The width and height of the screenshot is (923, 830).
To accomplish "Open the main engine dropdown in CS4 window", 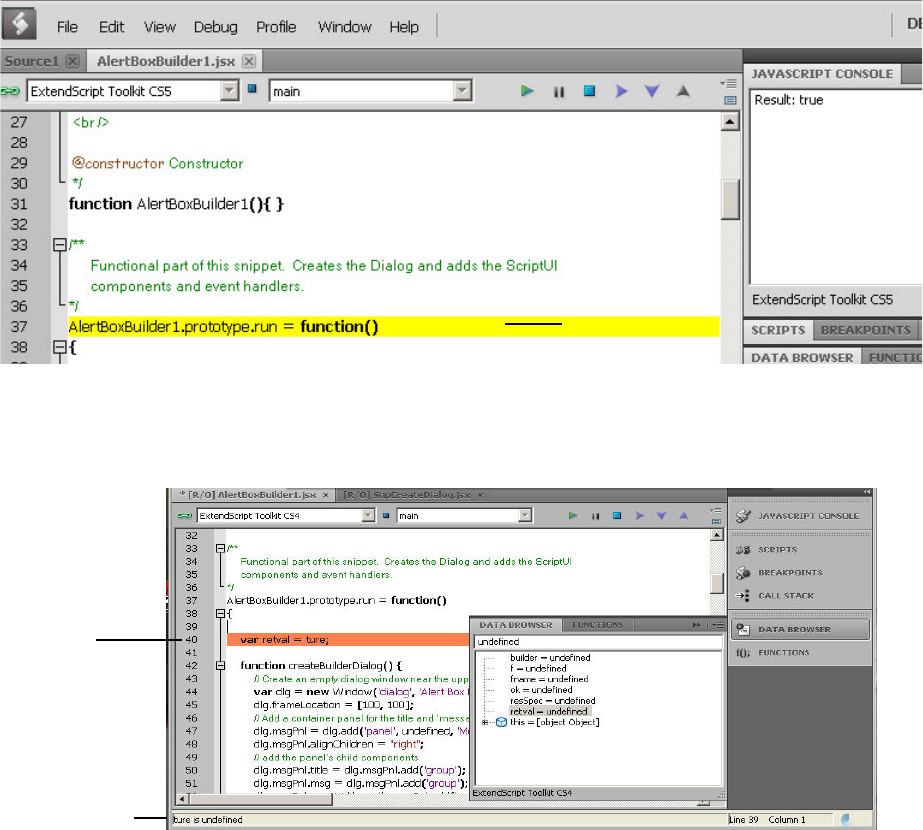I will coord(525,516).
